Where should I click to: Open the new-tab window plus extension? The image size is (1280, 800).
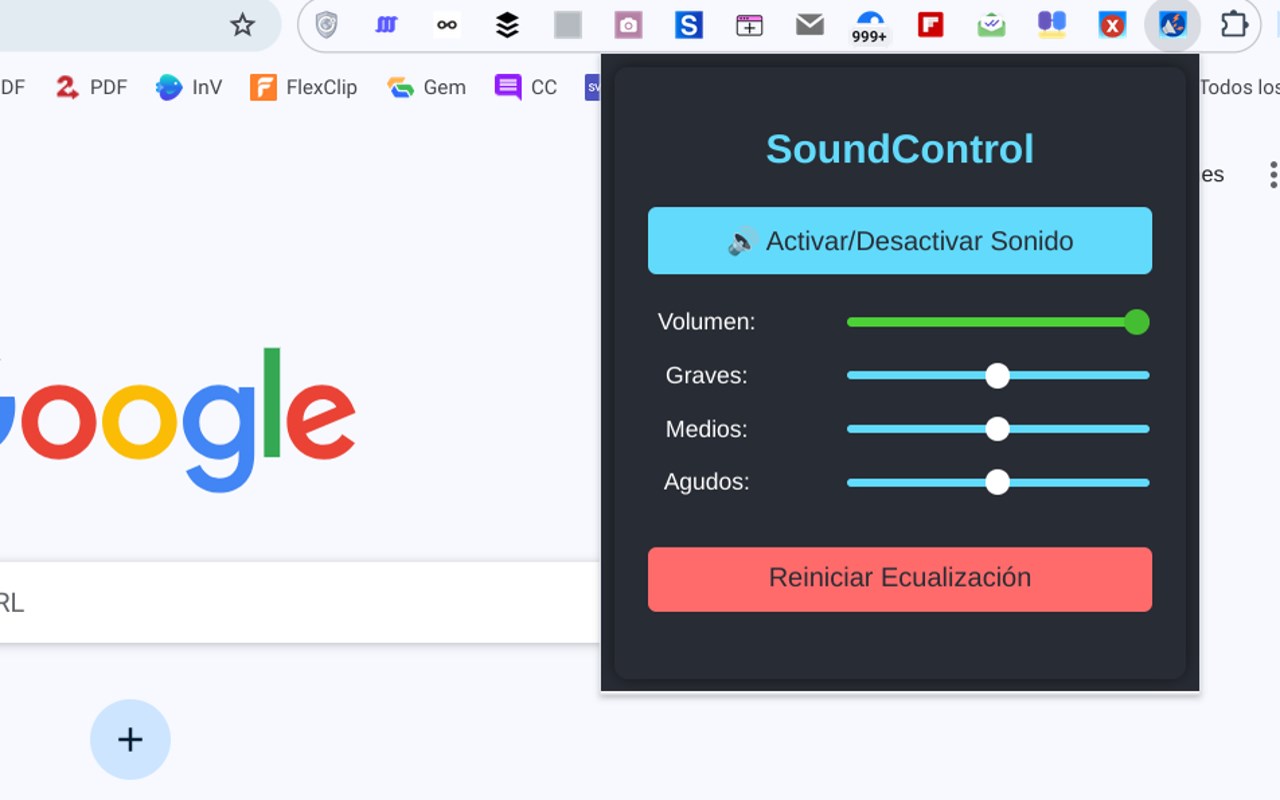point(749,25)
